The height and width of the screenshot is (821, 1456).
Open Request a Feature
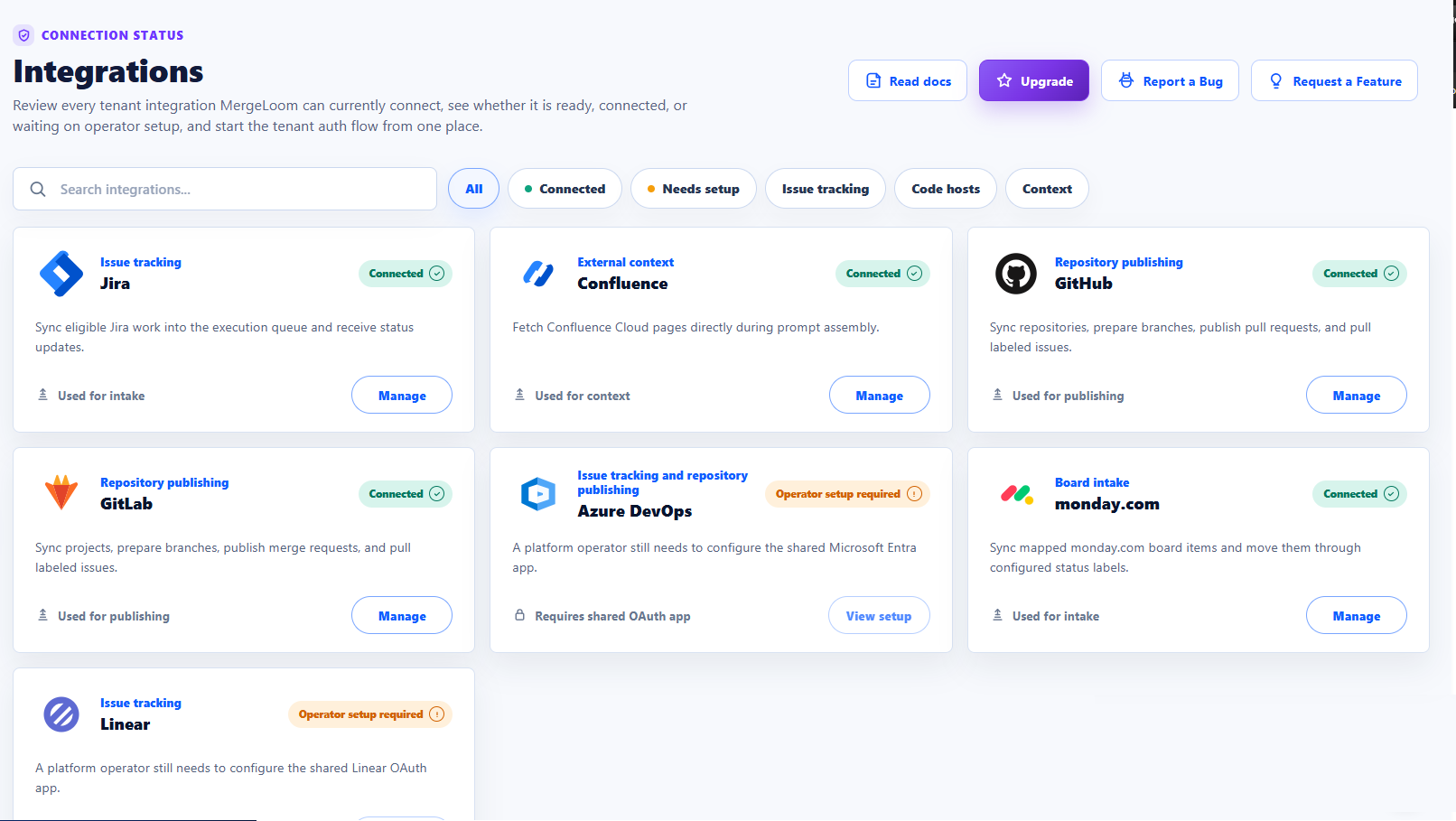pyautogui.click(x=1334, y=80)
